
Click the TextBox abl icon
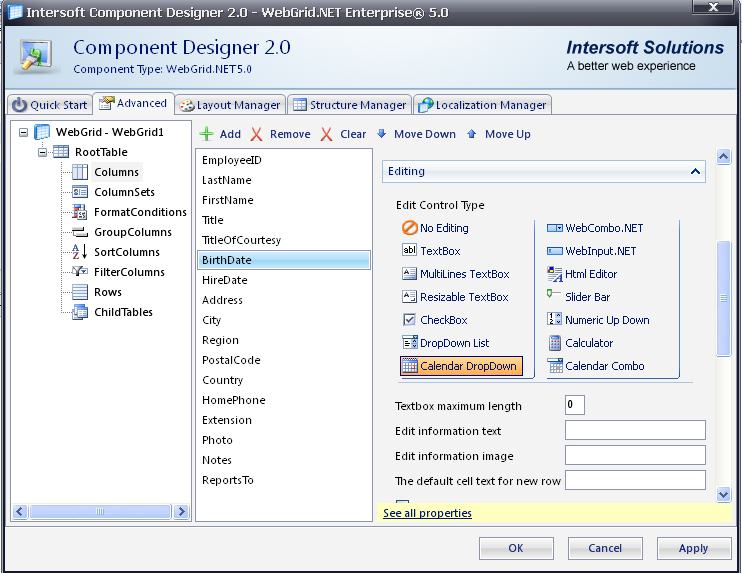click(409, 250)
